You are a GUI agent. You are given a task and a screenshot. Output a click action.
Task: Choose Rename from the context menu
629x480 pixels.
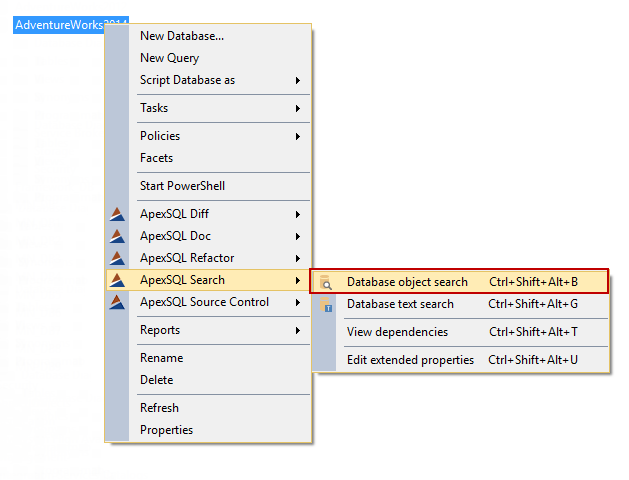point(208,358)
